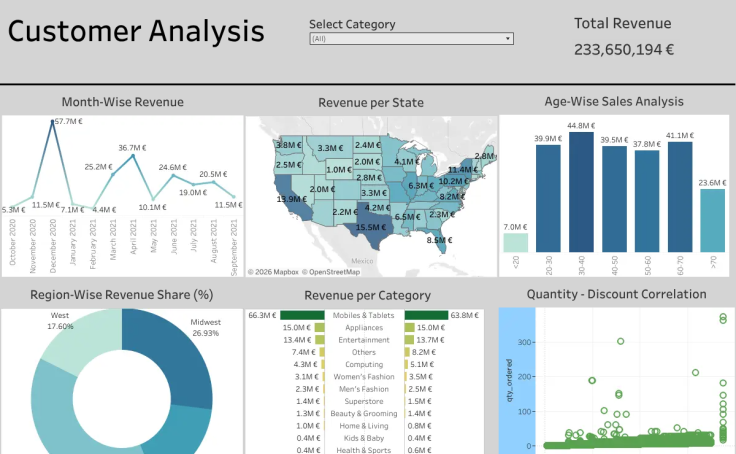
Task: Select North Dakota's 2.4M € label
Action: [368, 145]
